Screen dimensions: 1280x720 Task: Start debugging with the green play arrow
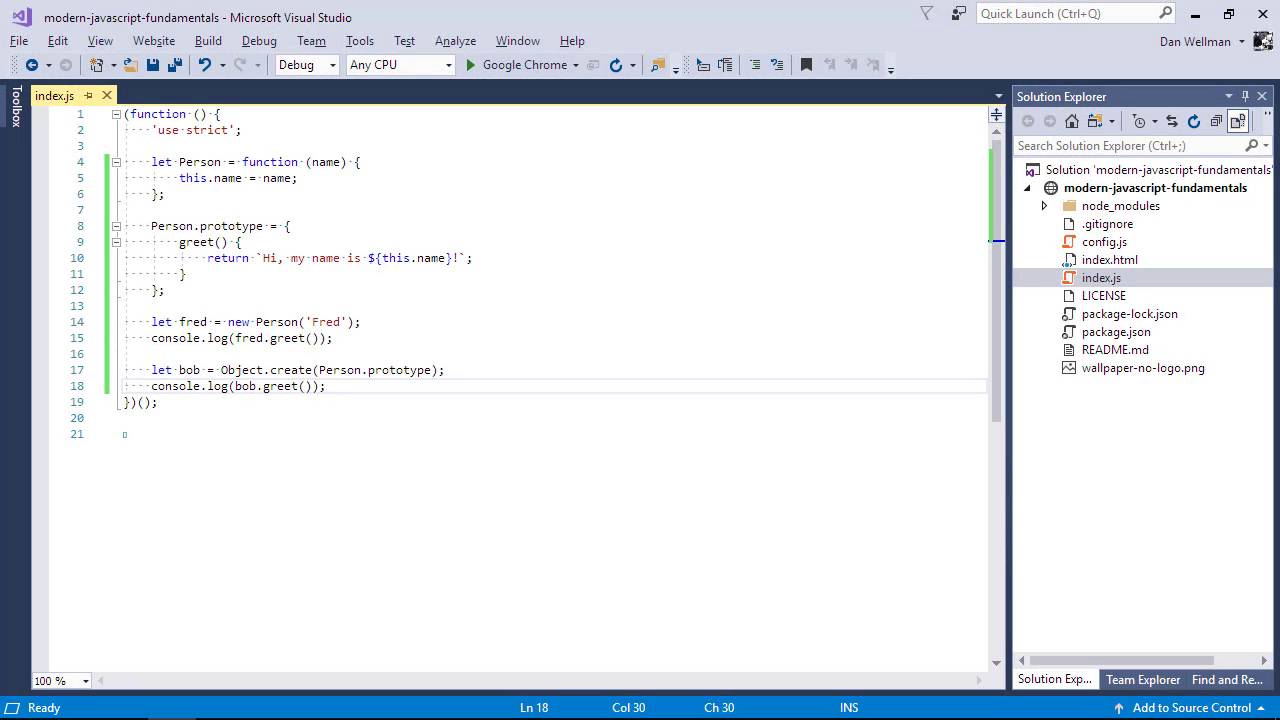coord(470,65)
